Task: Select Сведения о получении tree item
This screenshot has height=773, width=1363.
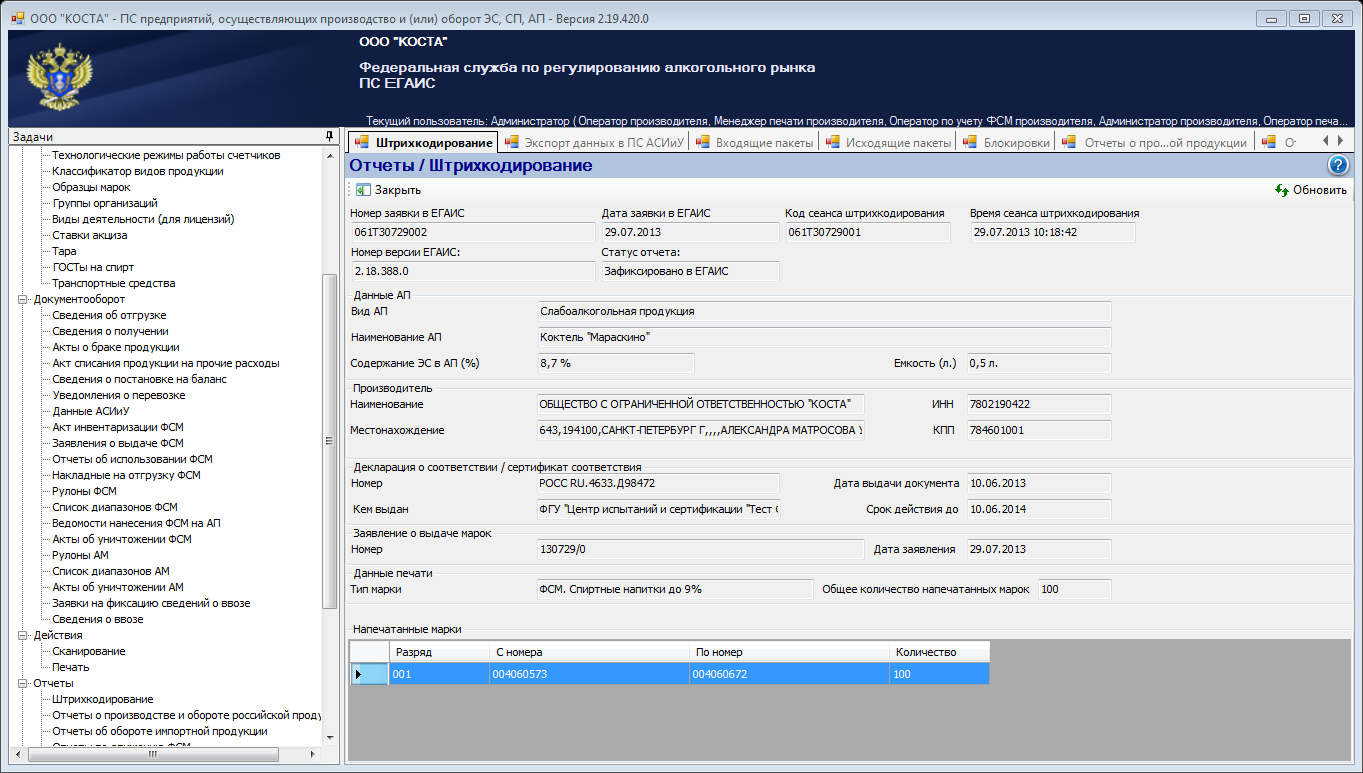Action: (x=110, y=331)
